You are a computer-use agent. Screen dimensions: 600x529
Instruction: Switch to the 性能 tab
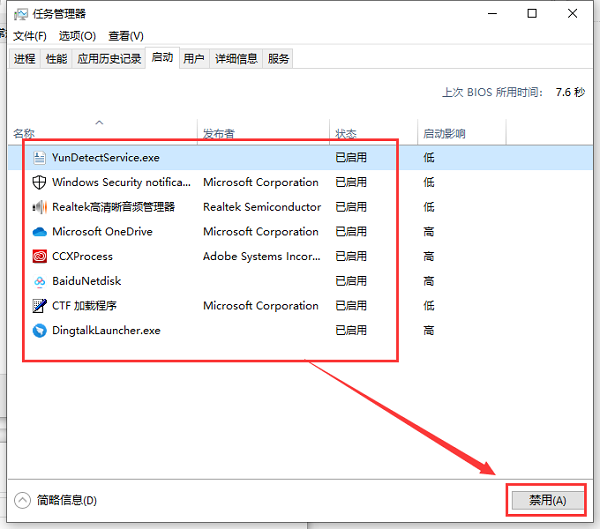[56, 59]
